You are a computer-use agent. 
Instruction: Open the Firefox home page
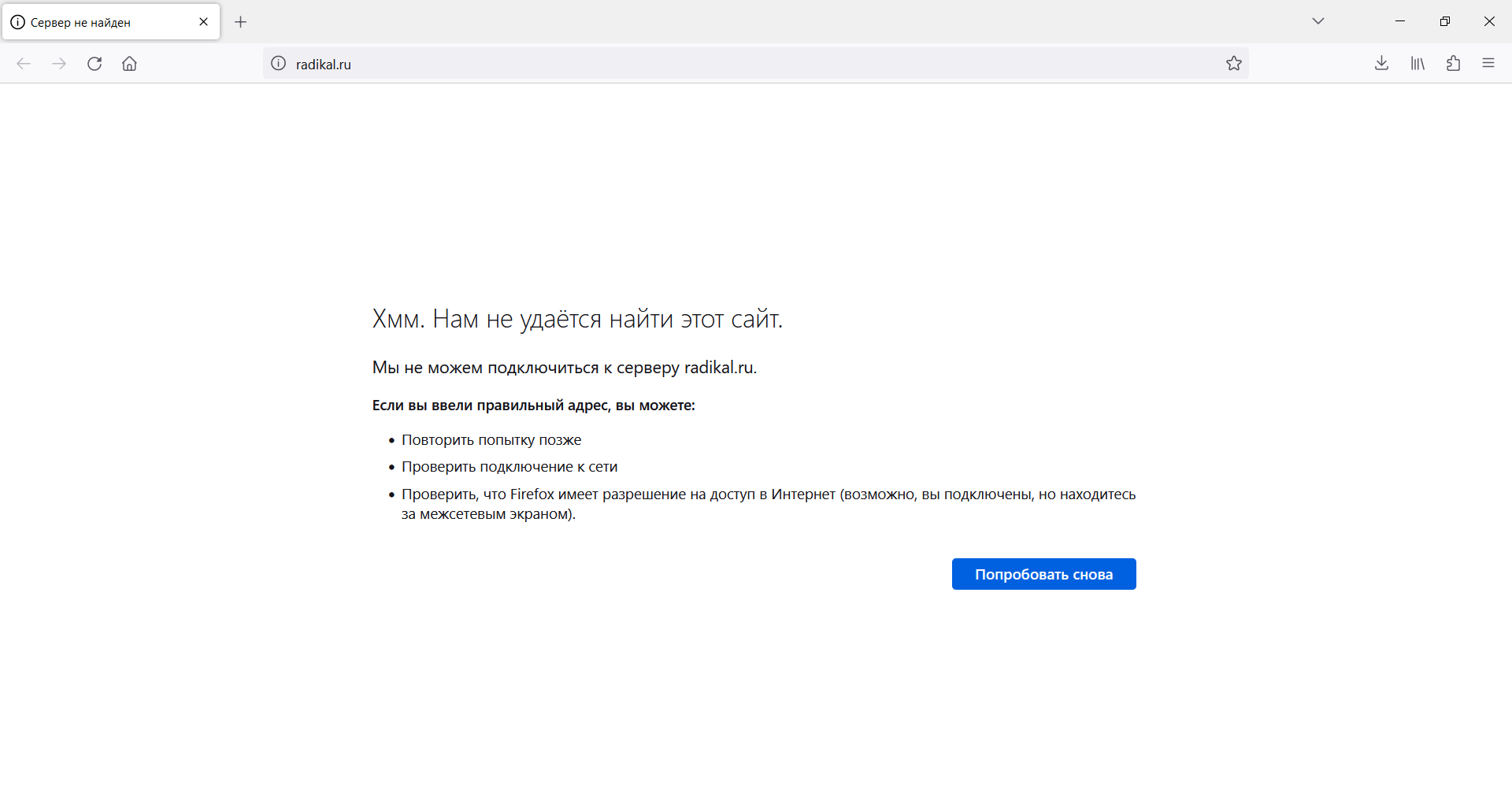point(130,64)
